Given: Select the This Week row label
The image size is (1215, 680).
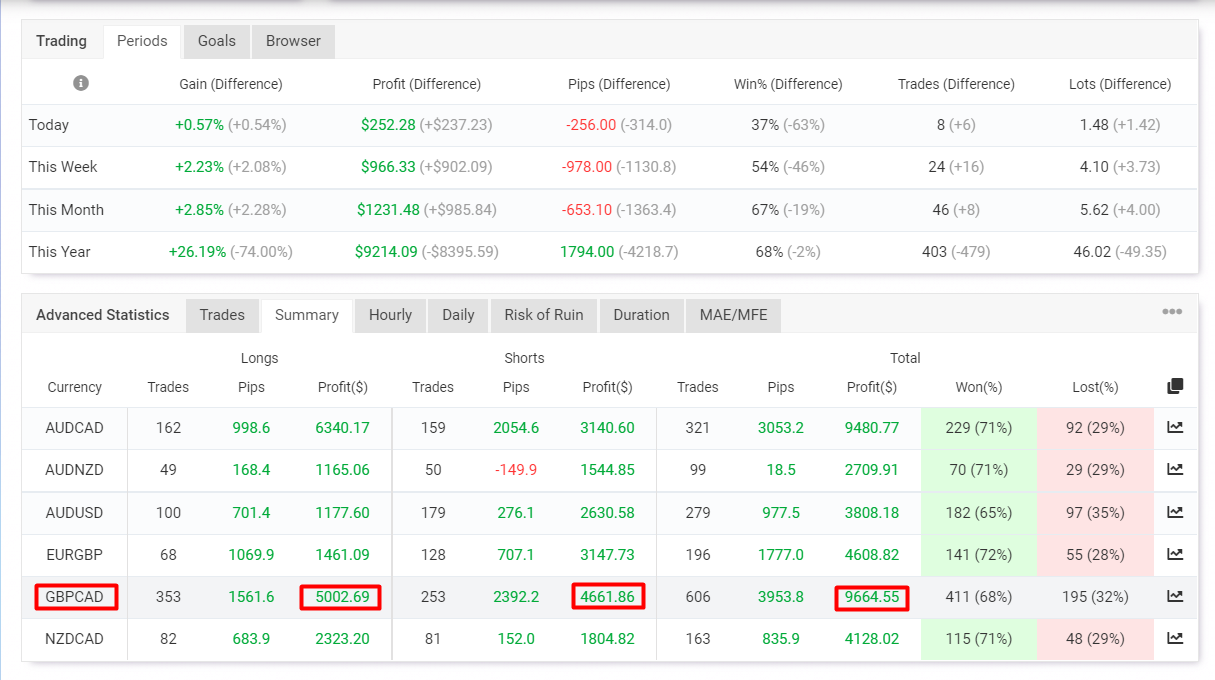Looking at the screenshot, I should pos(63,167).
